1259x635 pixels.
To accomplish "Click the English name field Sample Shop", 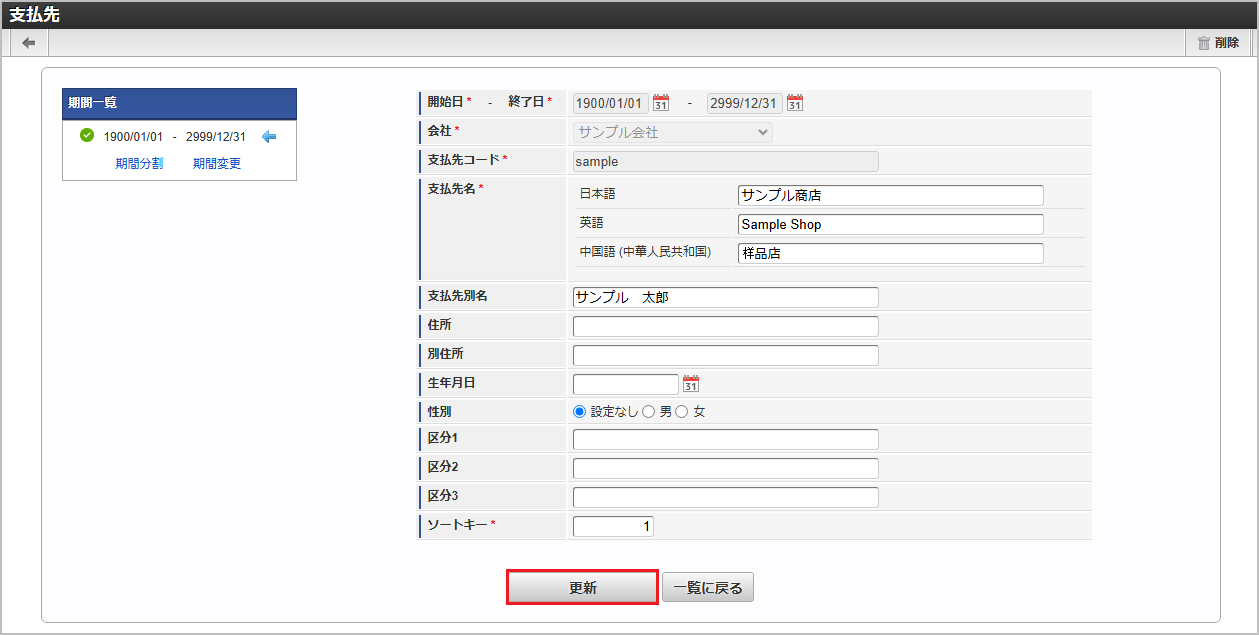I will [890, 225].
